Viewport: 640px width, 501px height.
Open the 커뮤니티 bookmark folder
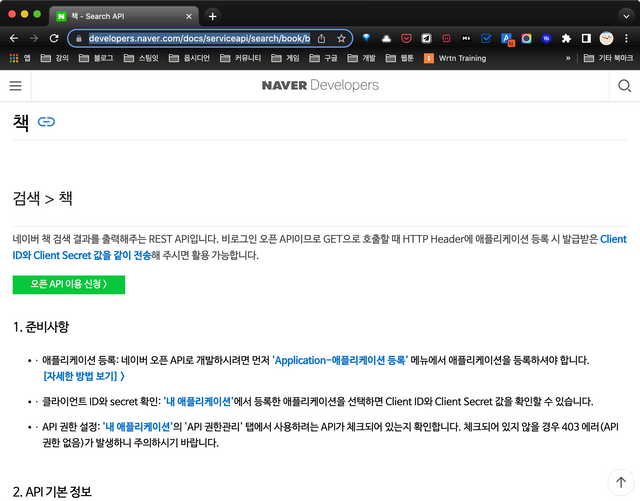click(x=240, y=58)
